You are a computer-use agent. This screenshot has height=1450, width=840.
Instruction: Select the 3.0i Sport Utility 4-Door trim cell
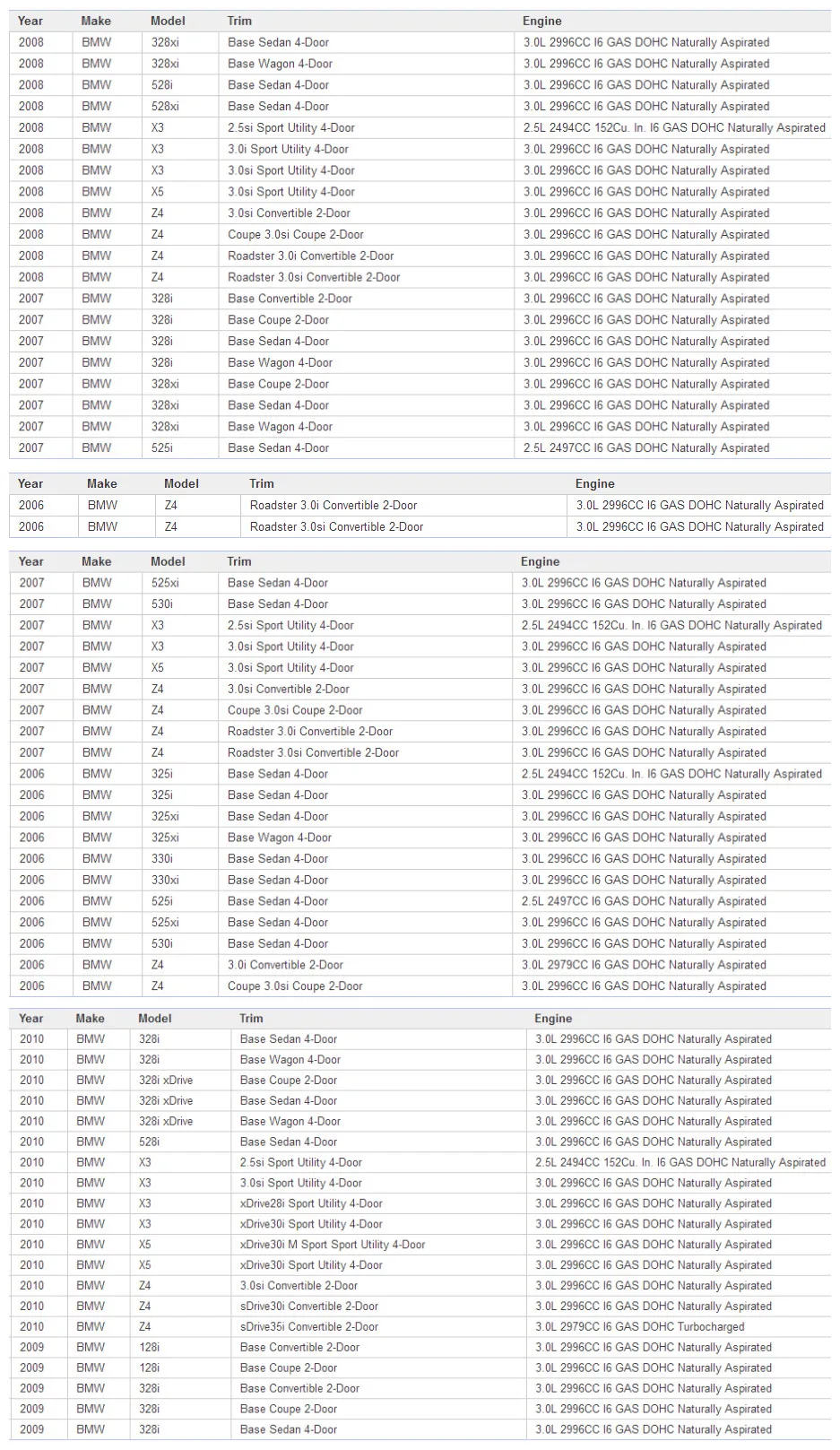coord(288,149)
